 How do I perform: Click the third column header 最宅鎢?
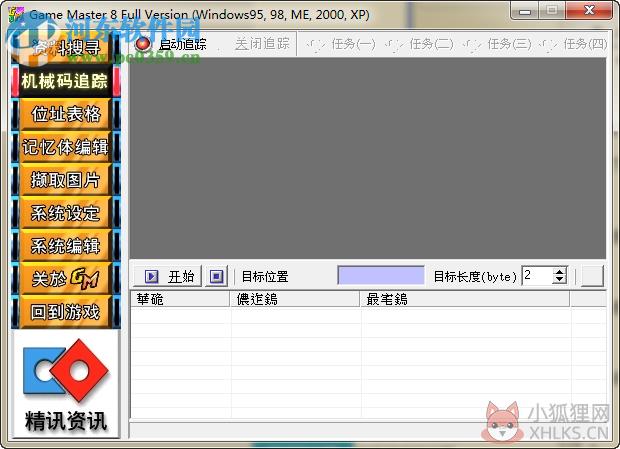(465, 299)
